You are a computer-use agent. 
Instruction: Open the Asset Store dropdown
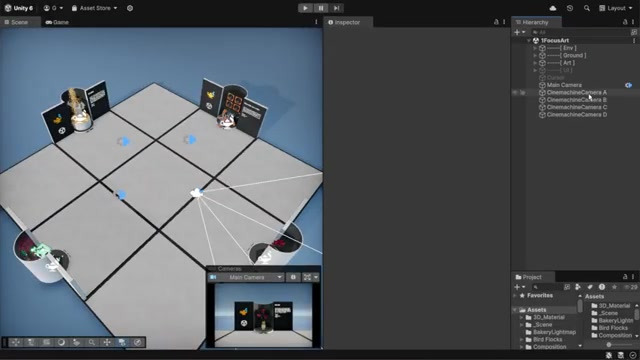coord(94,8)
